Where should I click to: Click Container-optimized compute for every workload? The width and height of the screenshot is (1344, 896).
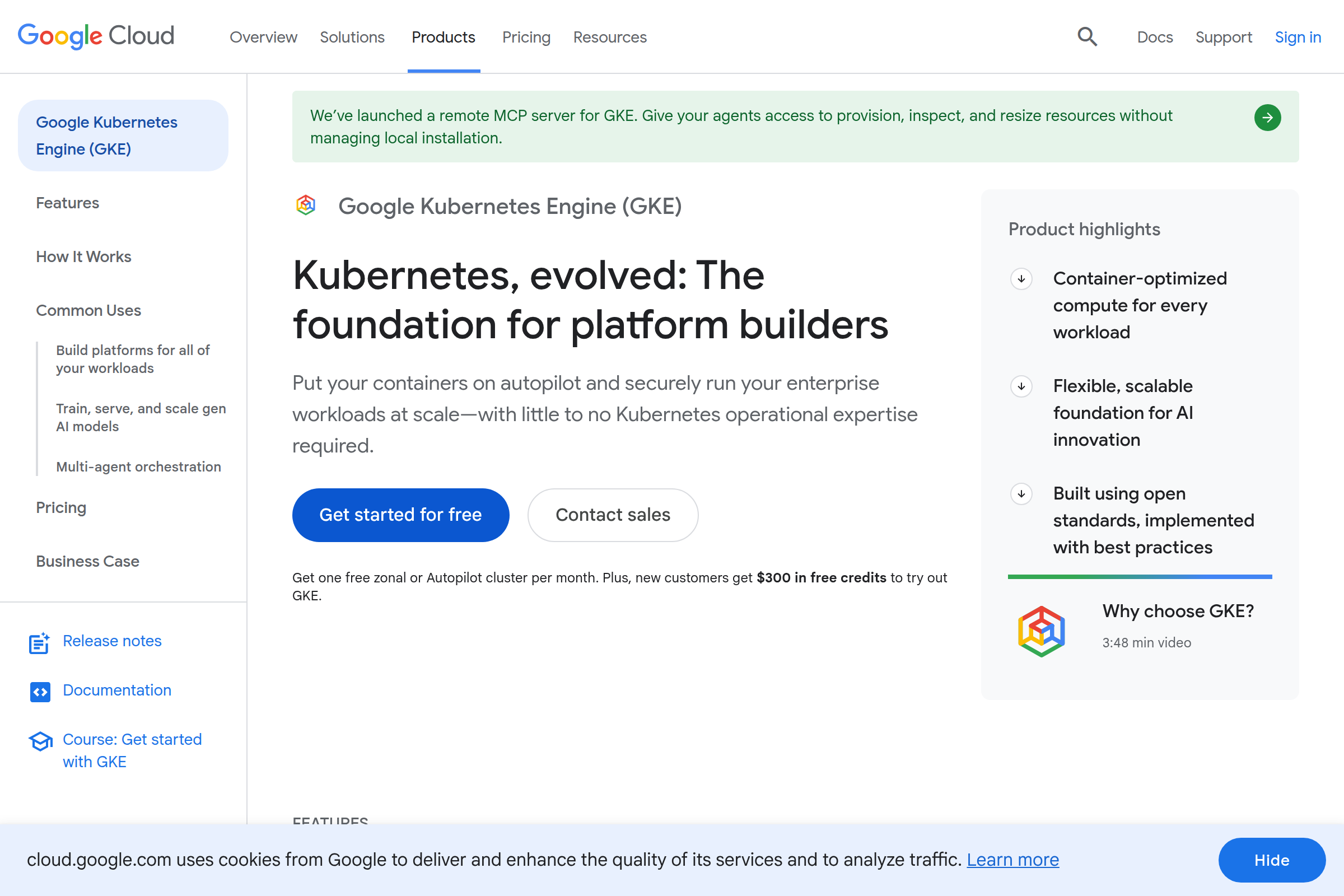1140,305
